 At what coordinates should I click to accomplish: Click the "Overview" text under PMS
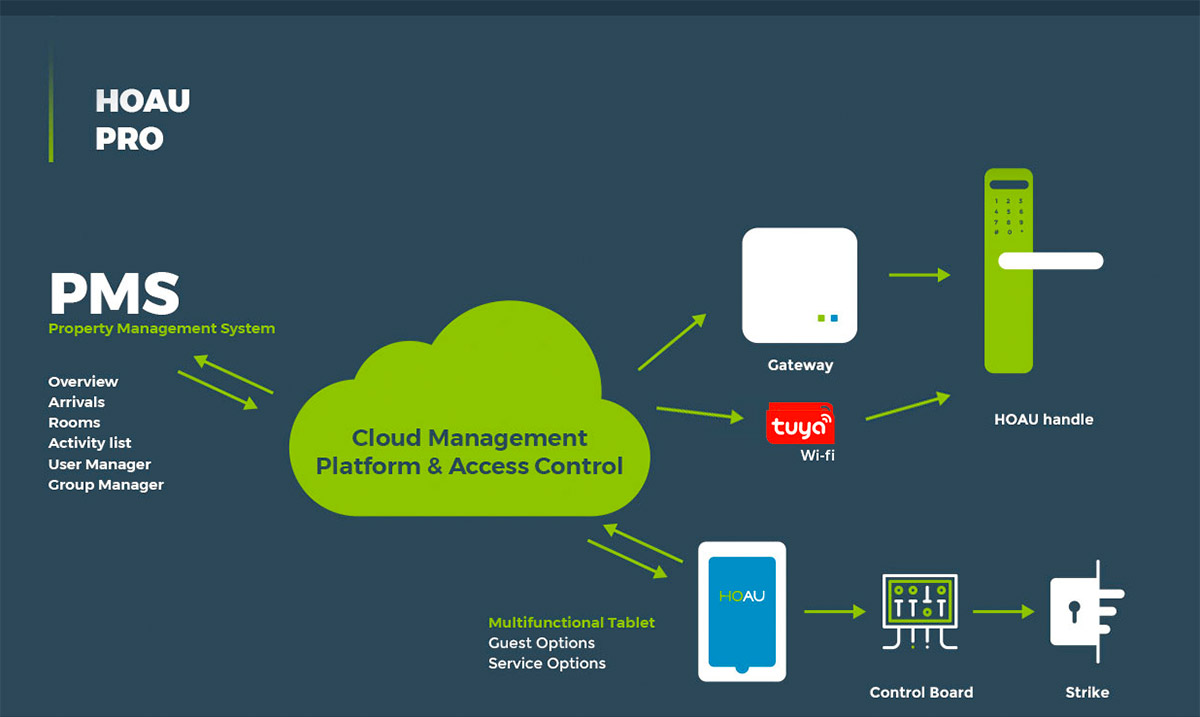point(83,381)
